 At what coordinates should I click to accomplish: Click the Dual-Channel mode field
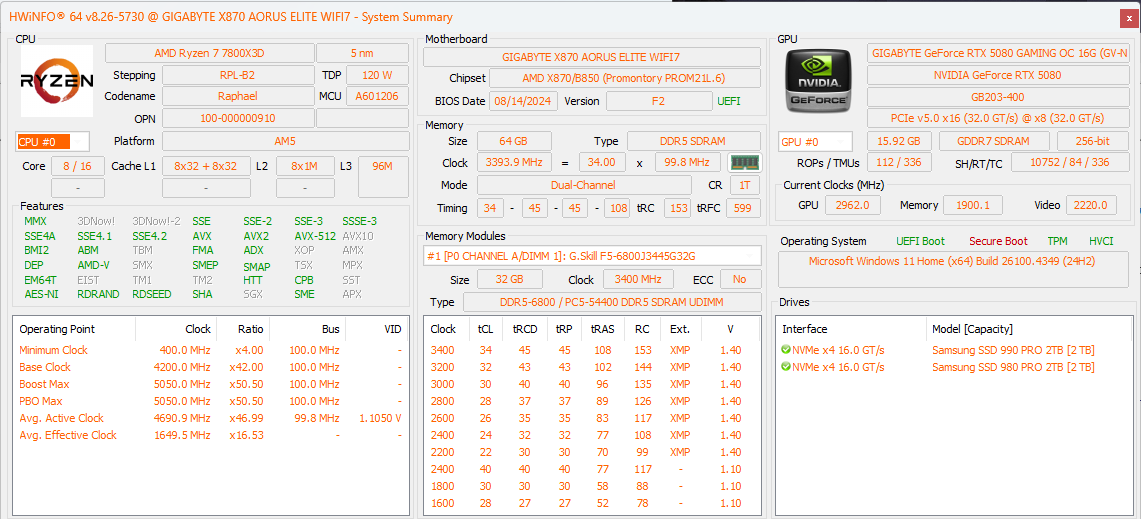(584, 185)
